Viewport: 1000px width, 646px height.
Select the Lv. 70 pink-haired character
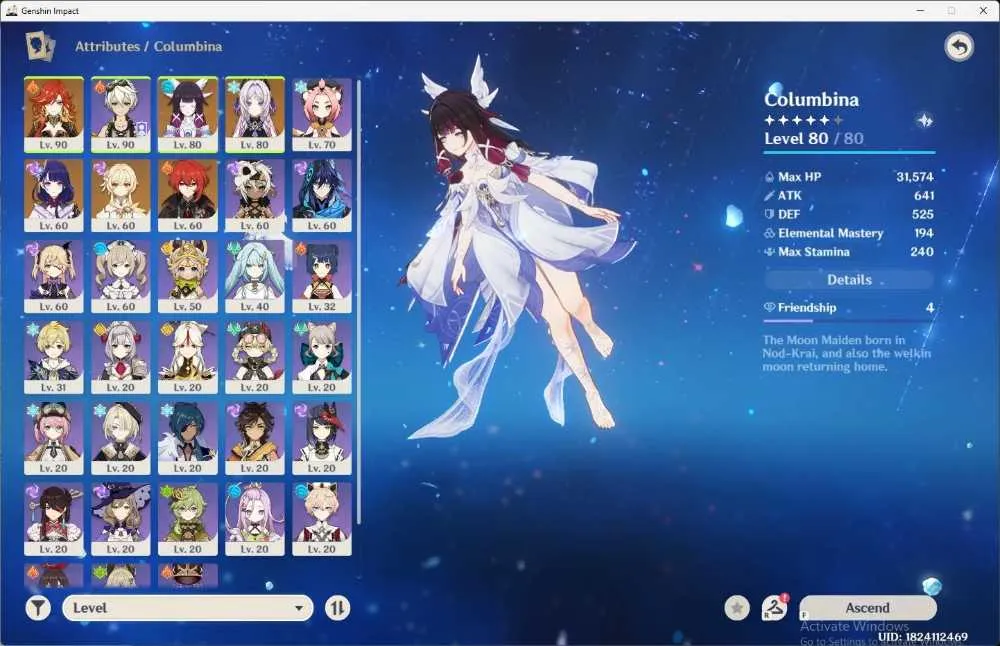(321, 115)
